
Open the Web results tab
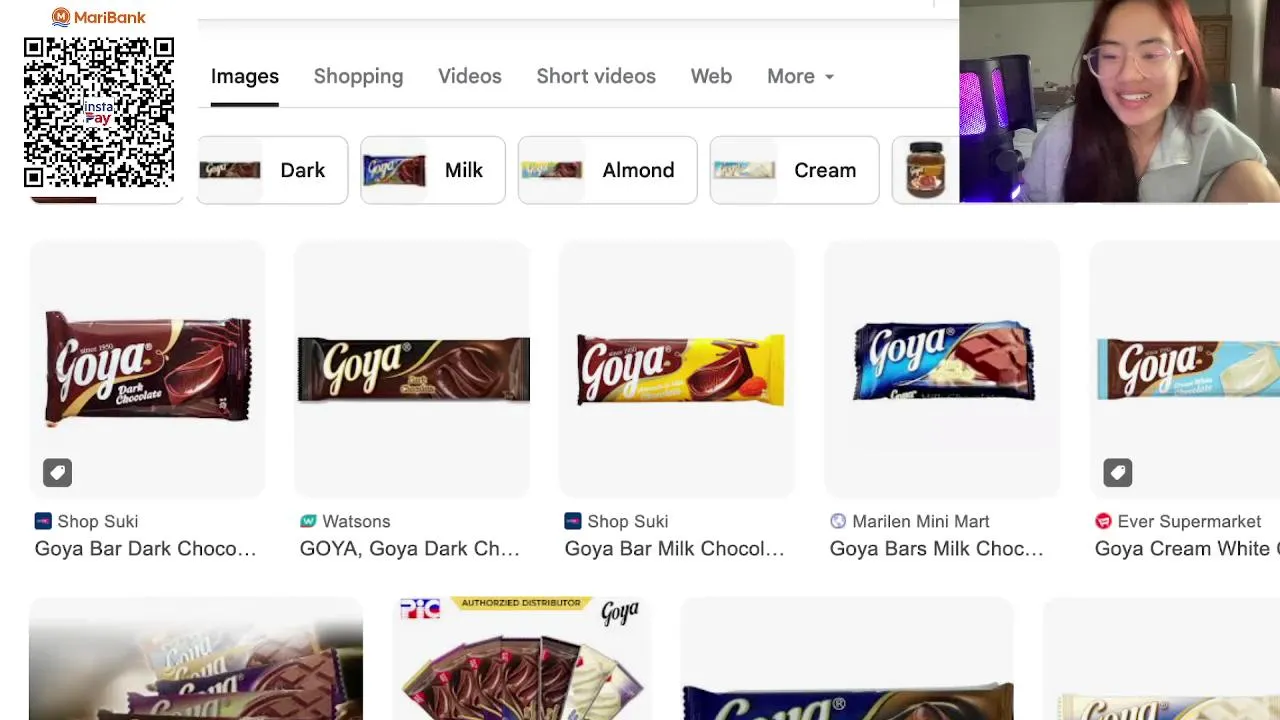pyautogui.click(x=711, y=76)
